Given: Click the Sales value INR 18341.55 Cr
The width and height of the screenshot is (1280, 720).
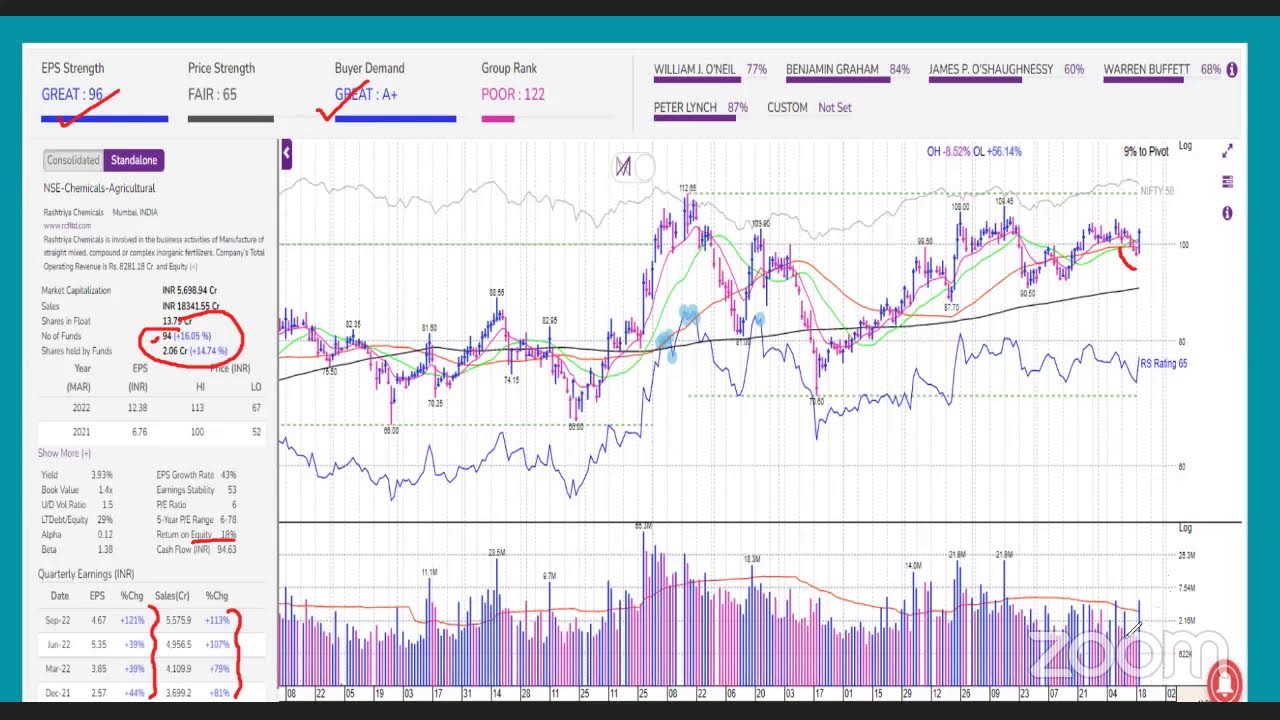Looking at the screenshot, I should point(190,306).
